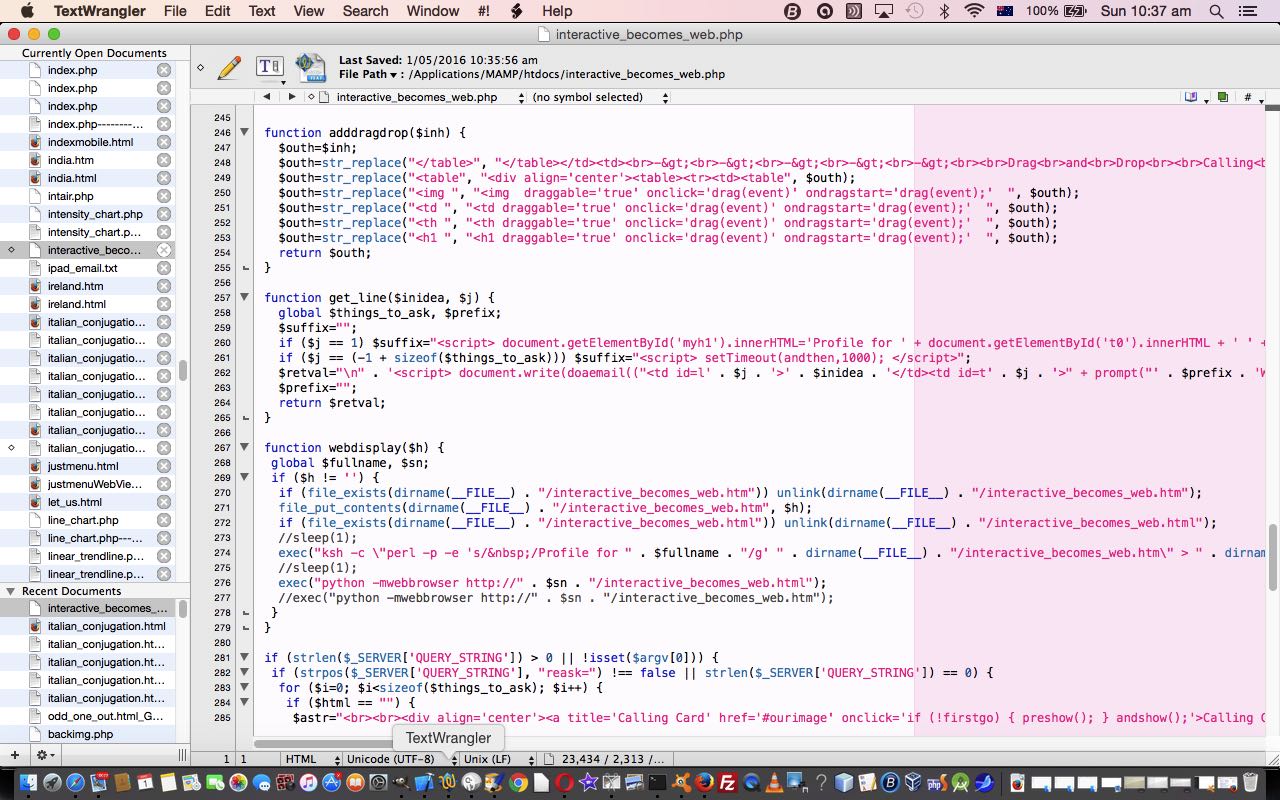Open the gear action menu below the sidebar
The image size is (1280, 800).
(45, 755)
